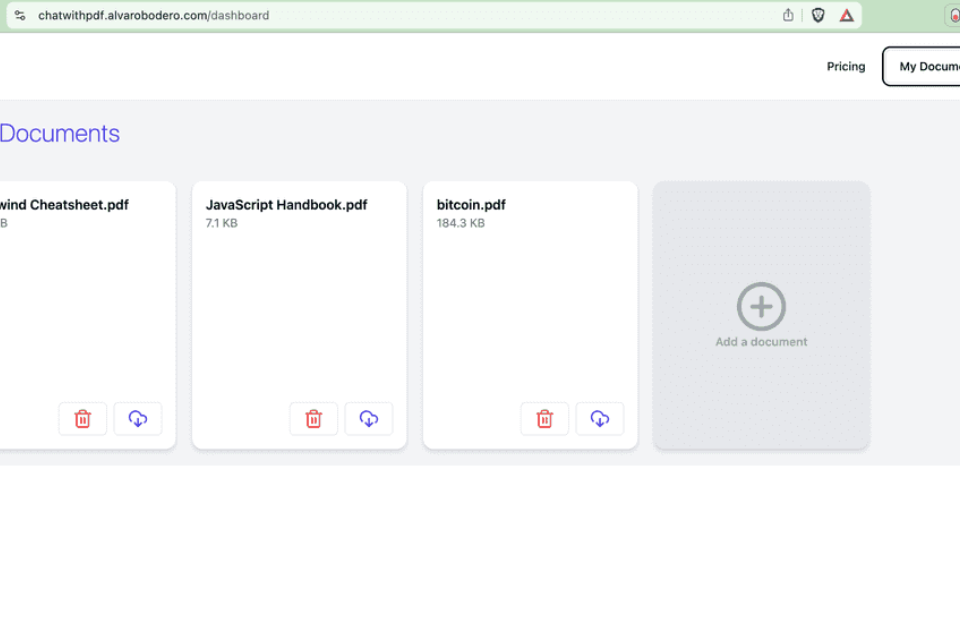Open the Brave Rewards triangle icon
The image size is (960, 640).
point(847,15)
